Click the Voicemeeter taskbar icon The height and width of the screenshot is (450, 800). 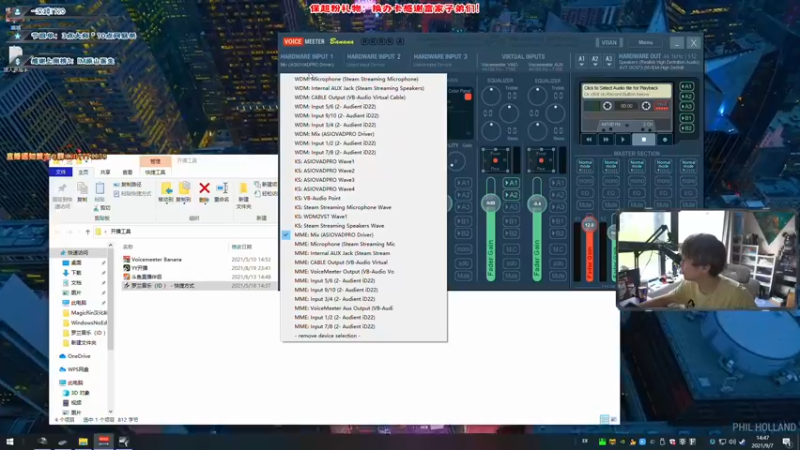point(104,441)
